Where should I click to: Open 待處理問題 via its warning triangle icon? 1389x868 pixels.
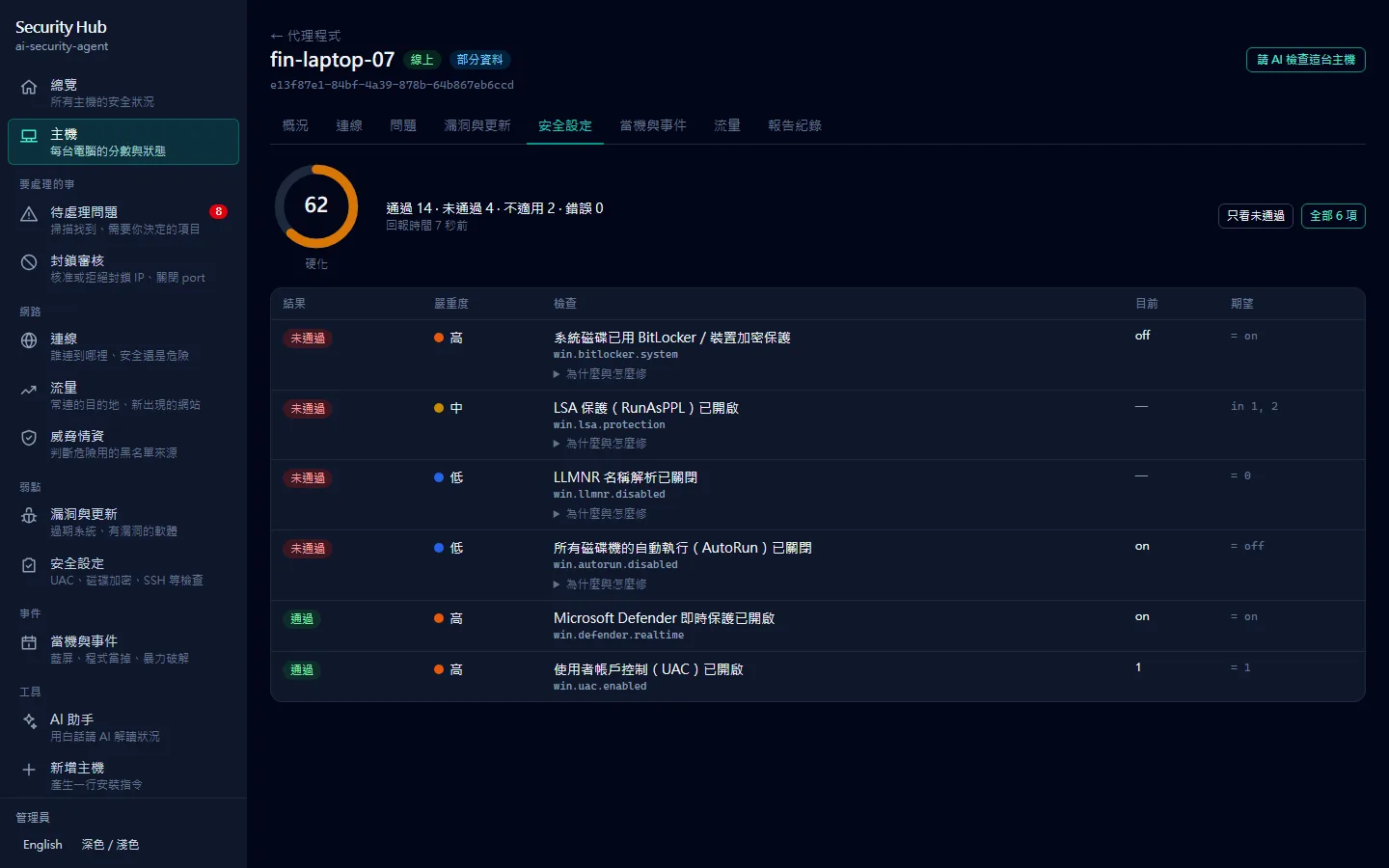(x=29, y=214)
